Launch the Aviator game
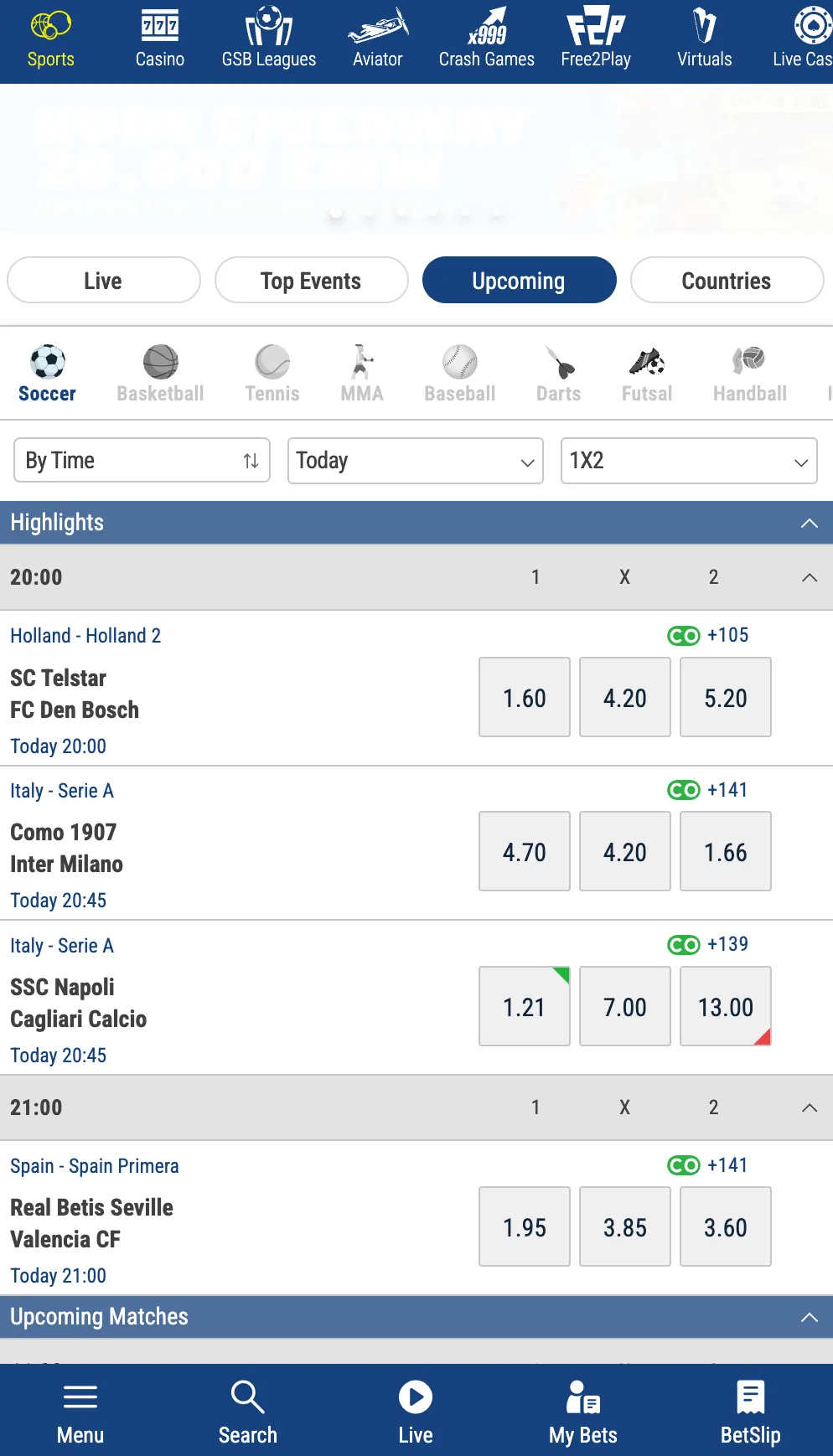833x1456 pixels. 377,38
